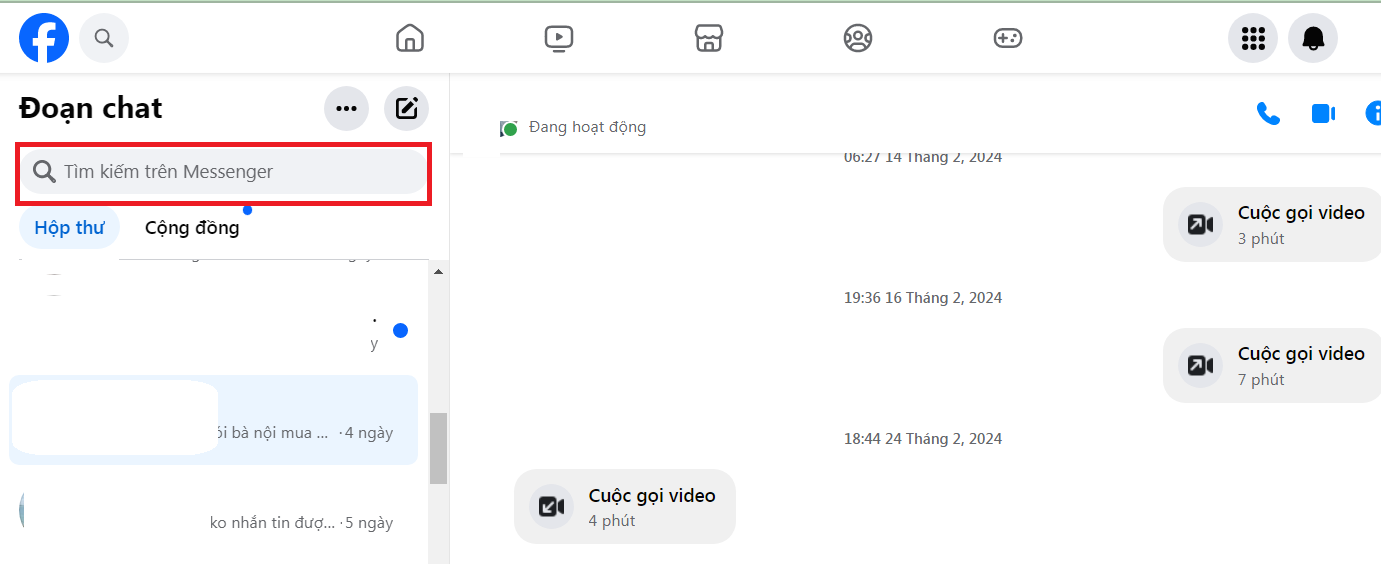Start a video call with camera icon
The image size is (1381, 564).
1323,113
